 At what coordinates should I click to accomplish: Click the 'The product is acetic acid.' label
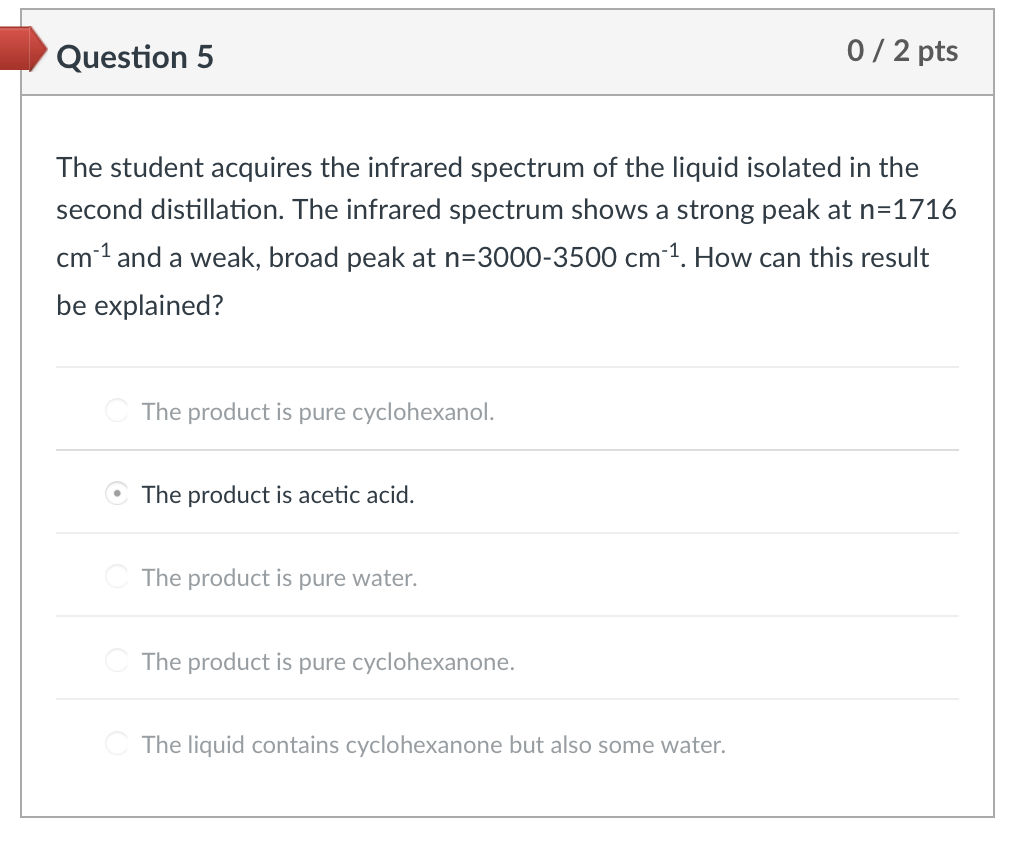coord(278,494)
